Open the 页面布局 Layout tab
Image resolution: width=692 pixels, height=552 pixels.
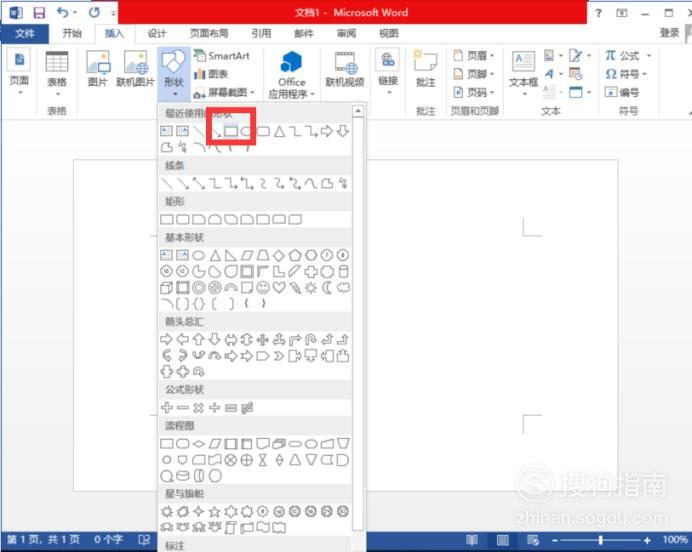point(209,33)
